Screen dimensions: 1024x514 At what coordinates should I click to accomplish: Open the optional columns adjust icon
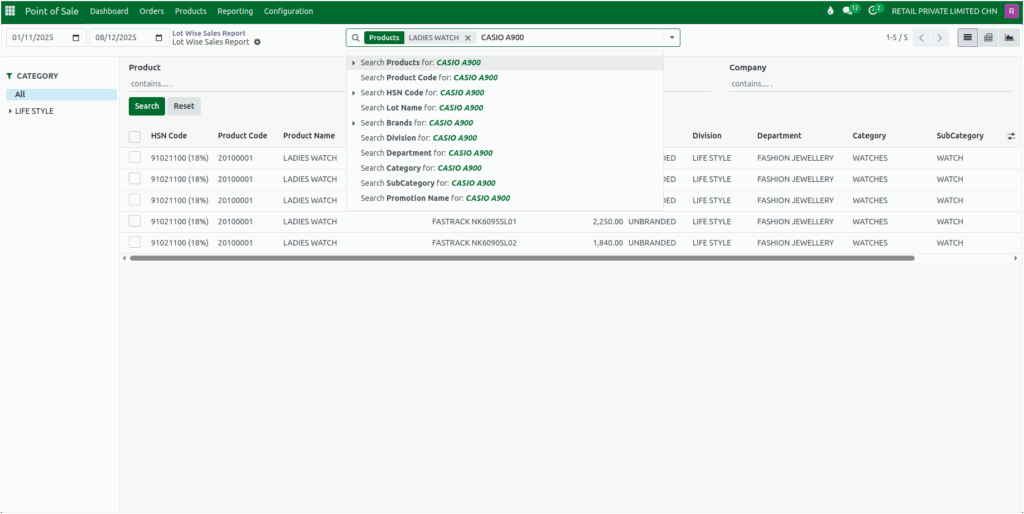click(1011, 136)
